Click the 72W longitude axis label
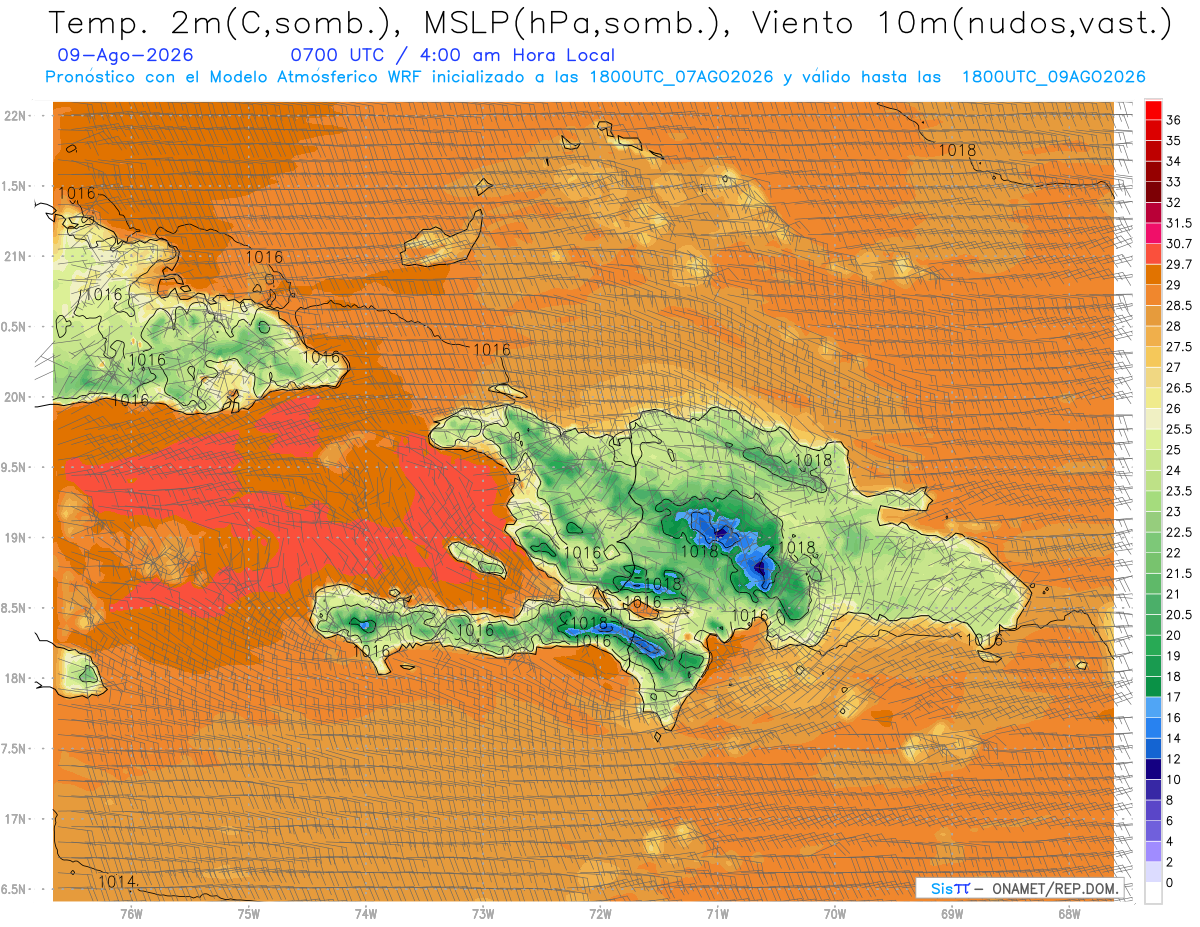1200x927 pixels. click(x=600, y=914)
